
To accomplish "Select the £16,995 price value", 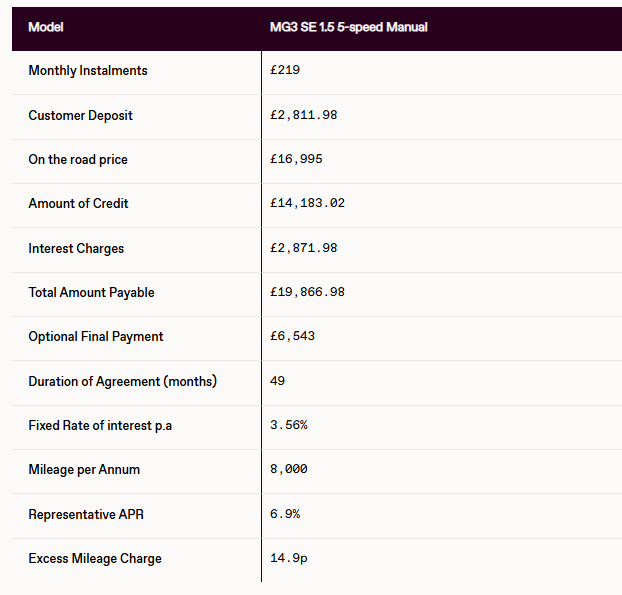I will [296, 159].
